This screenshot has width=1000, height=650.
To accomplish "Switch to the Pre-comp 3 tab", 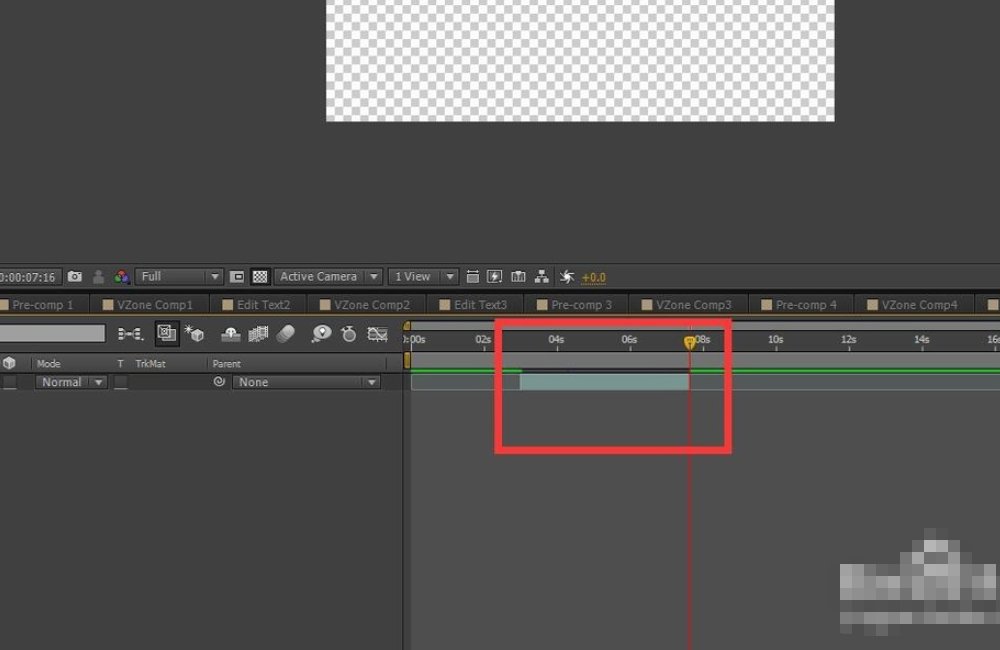I will (581, 305).
